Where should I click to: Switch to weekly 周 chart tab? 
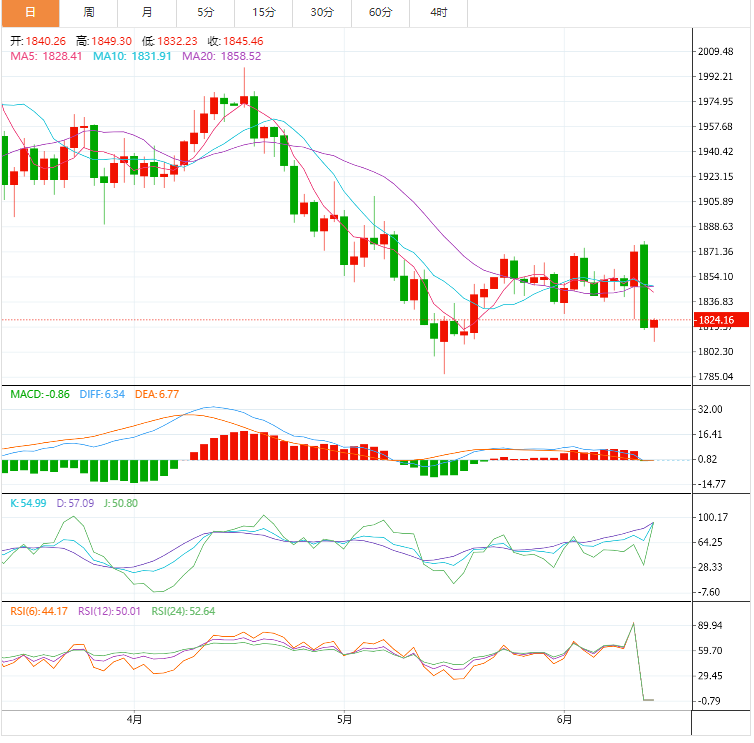pos(88,13)
